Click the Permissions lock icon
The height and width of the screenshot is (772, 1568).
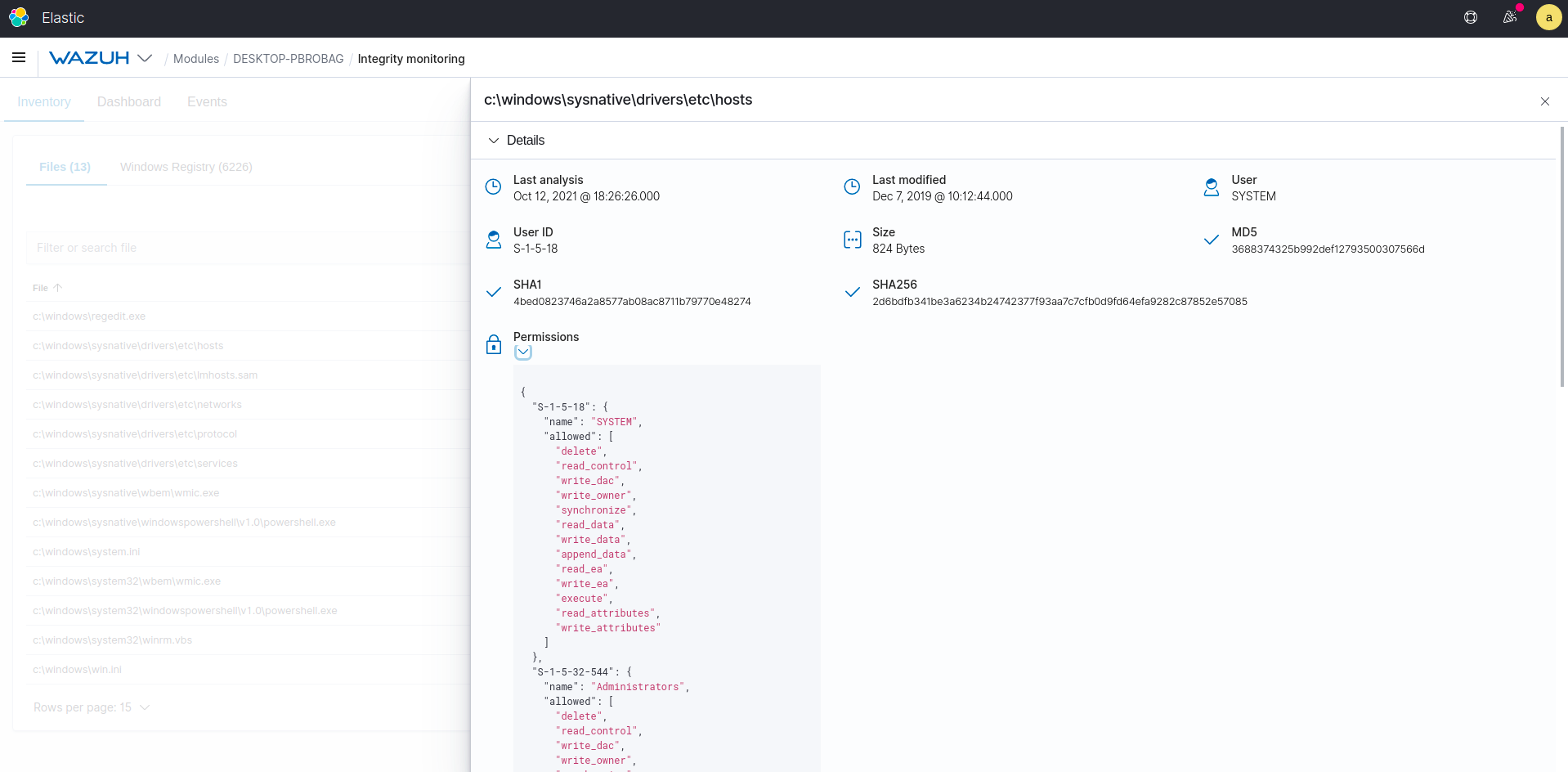coord(493,344)
